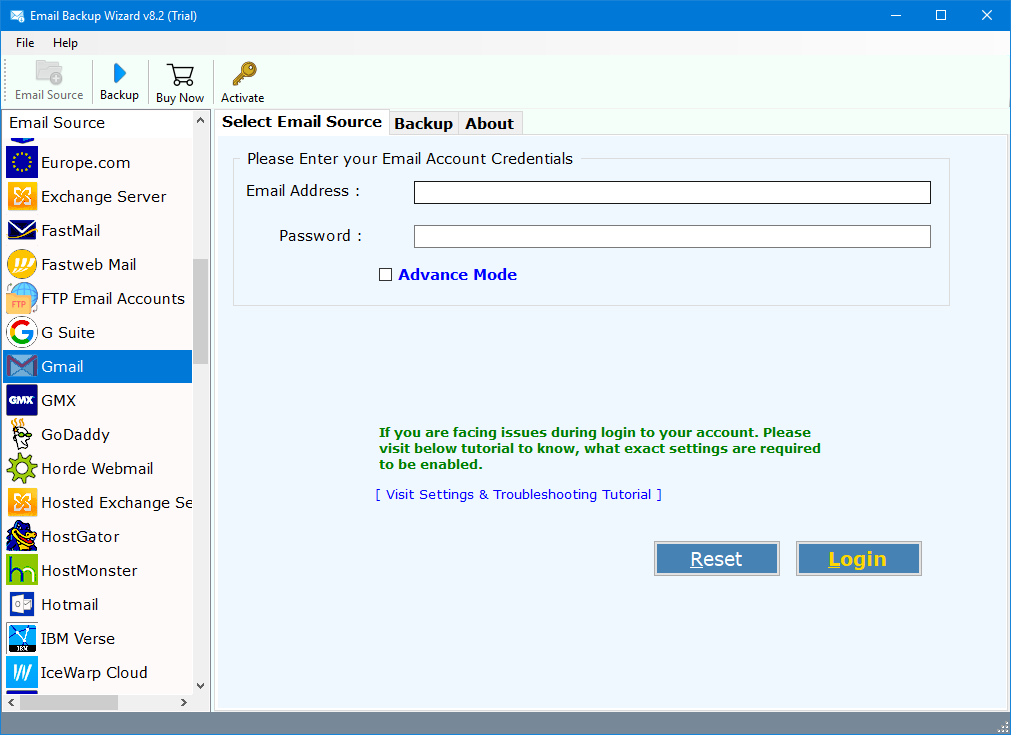Select the FastMail list entry text
This screenshot has height=735, width=1011.
71,231
